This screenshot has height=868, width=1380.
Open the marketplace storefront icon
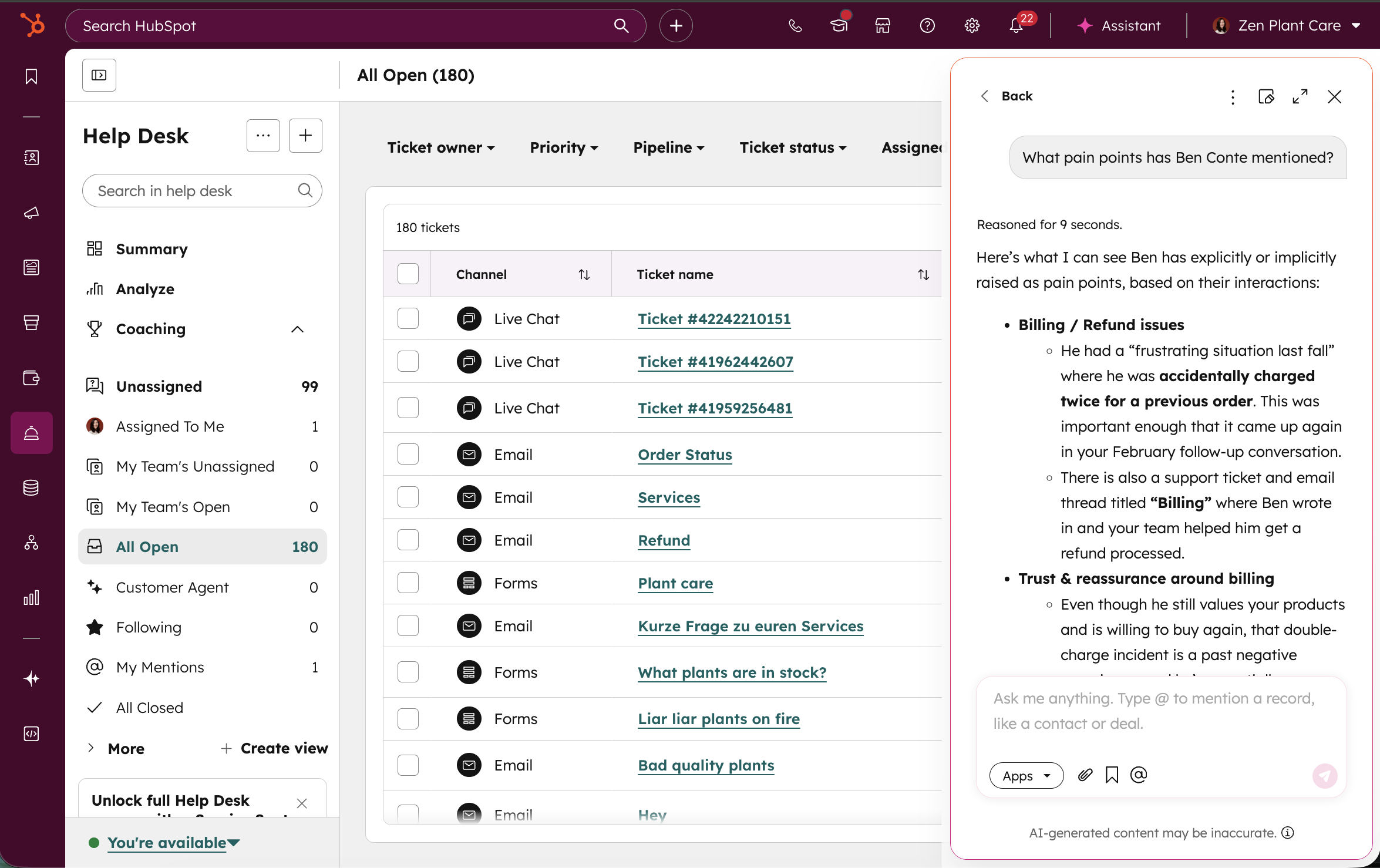click(883, 26)
